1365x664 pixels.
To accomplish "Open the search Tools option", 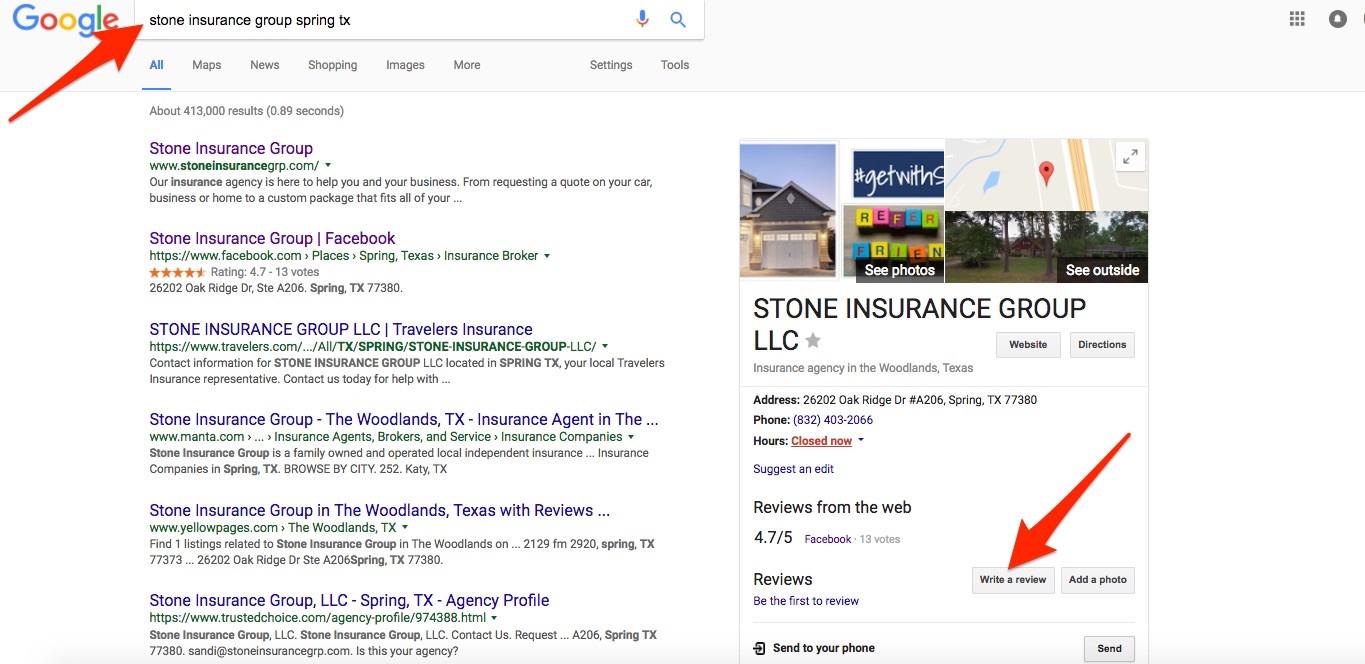I will [x=675, y=65].
